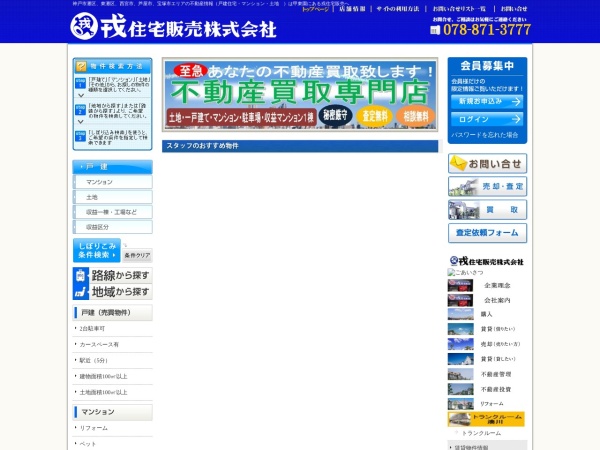Select マンション in the left category list
The width and height of the screenshot is (600, 450).
[x=112, y=182]
